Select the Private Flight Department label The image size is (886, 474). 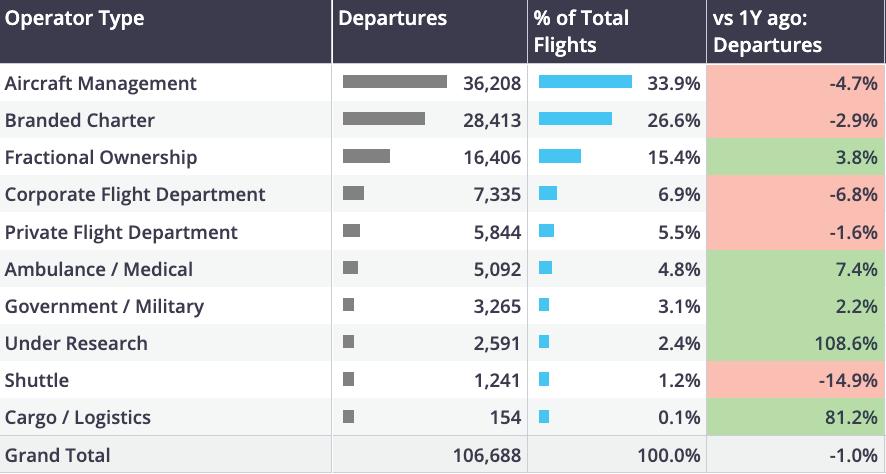[x=121, y=232]
